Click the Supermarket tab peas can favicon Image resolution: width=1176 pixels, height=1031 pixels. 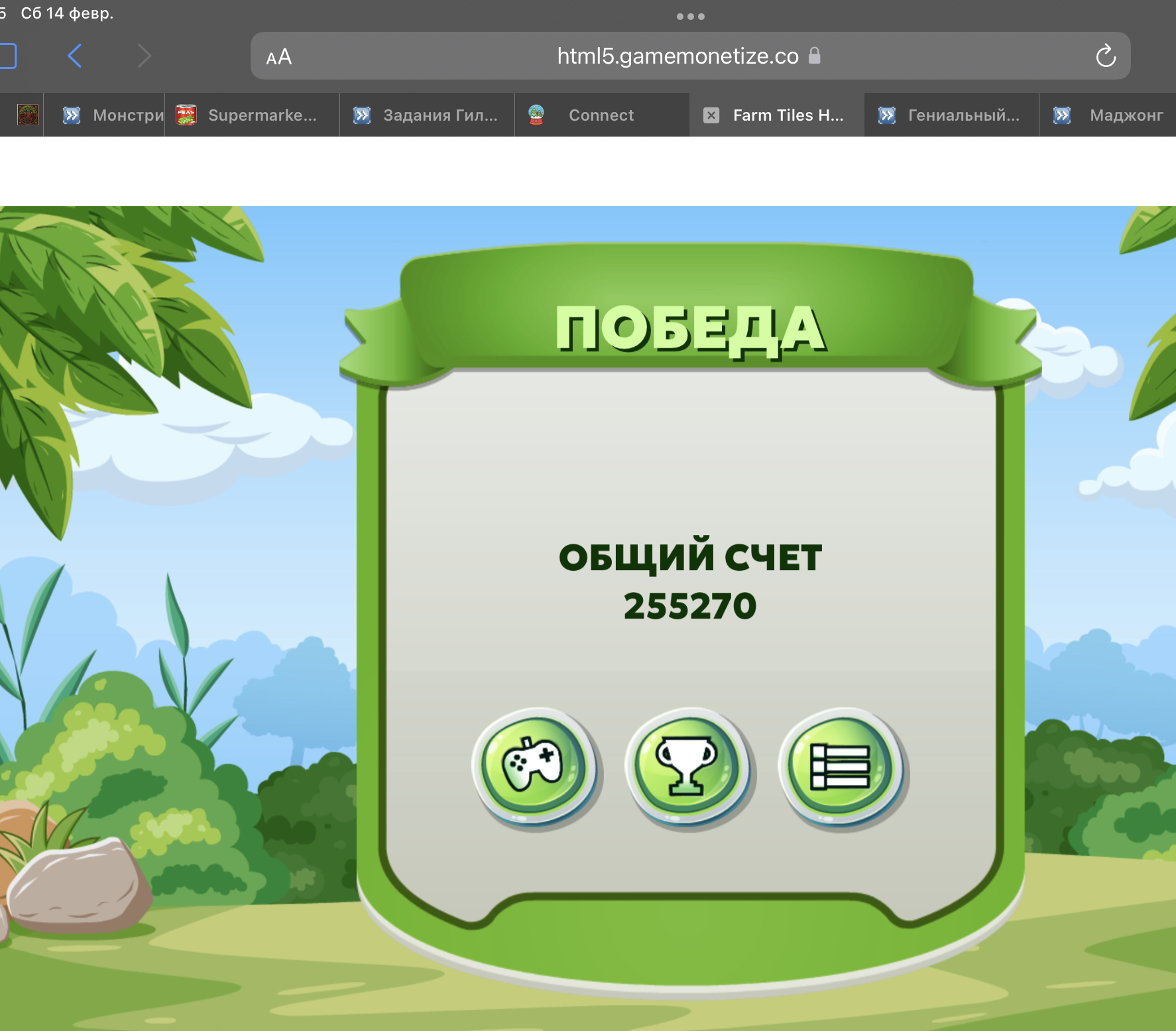point(186,115)
